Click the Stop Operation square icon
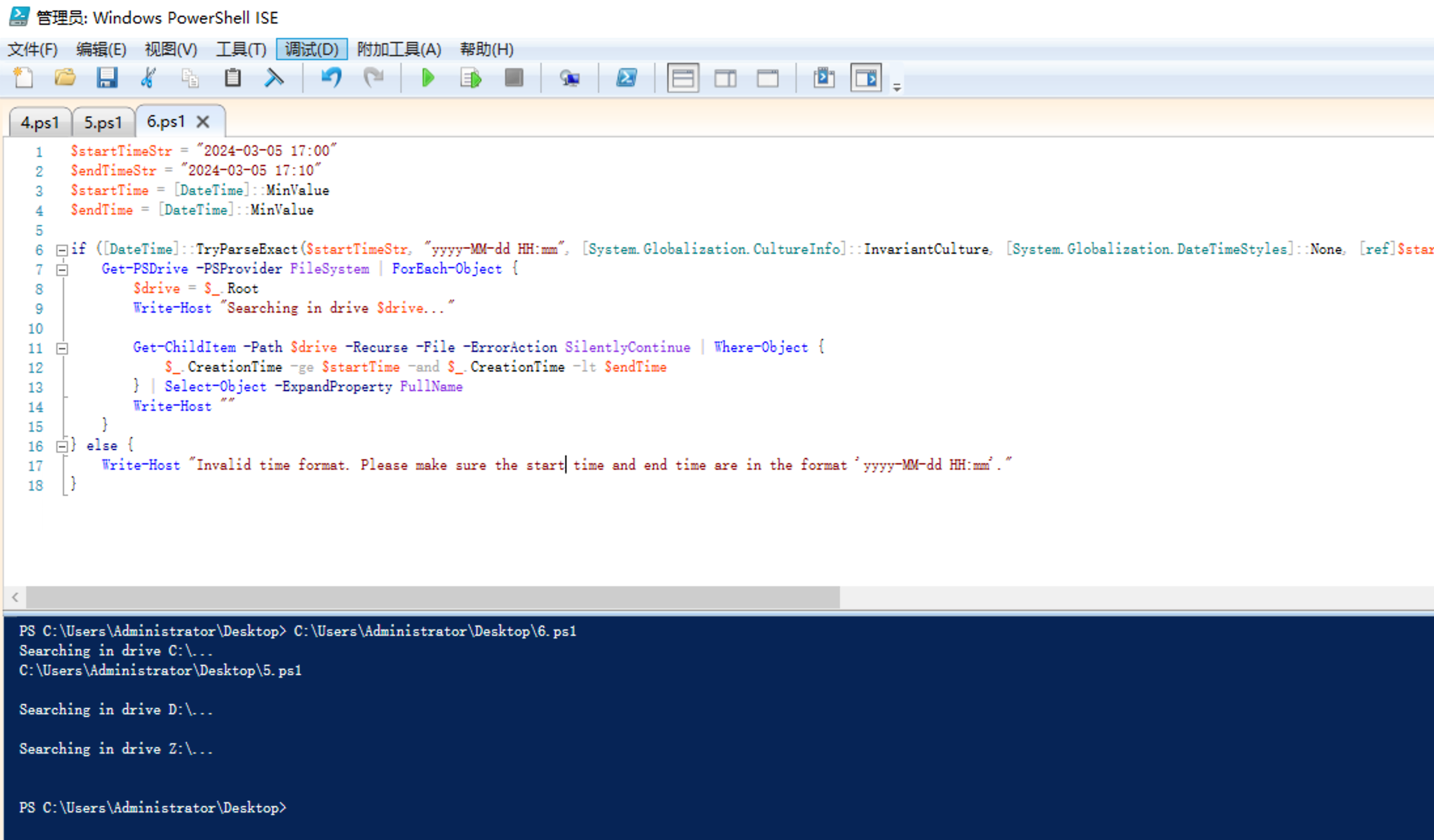The height and width of the screenshot is (840, 1434). coord(514,78)
